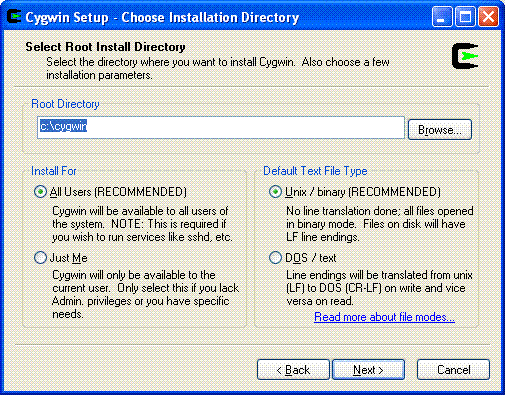This screenshot has width=505, height=395.
Task: Focus the Root Directory path field
Action: 221,127
